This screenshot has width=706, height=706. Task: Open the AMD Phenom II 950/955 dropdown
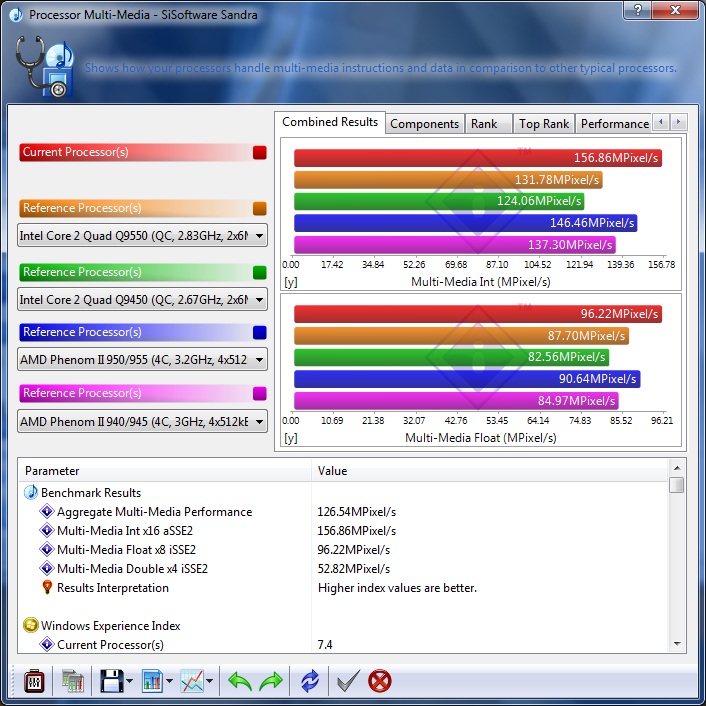(x=142, y=359)
